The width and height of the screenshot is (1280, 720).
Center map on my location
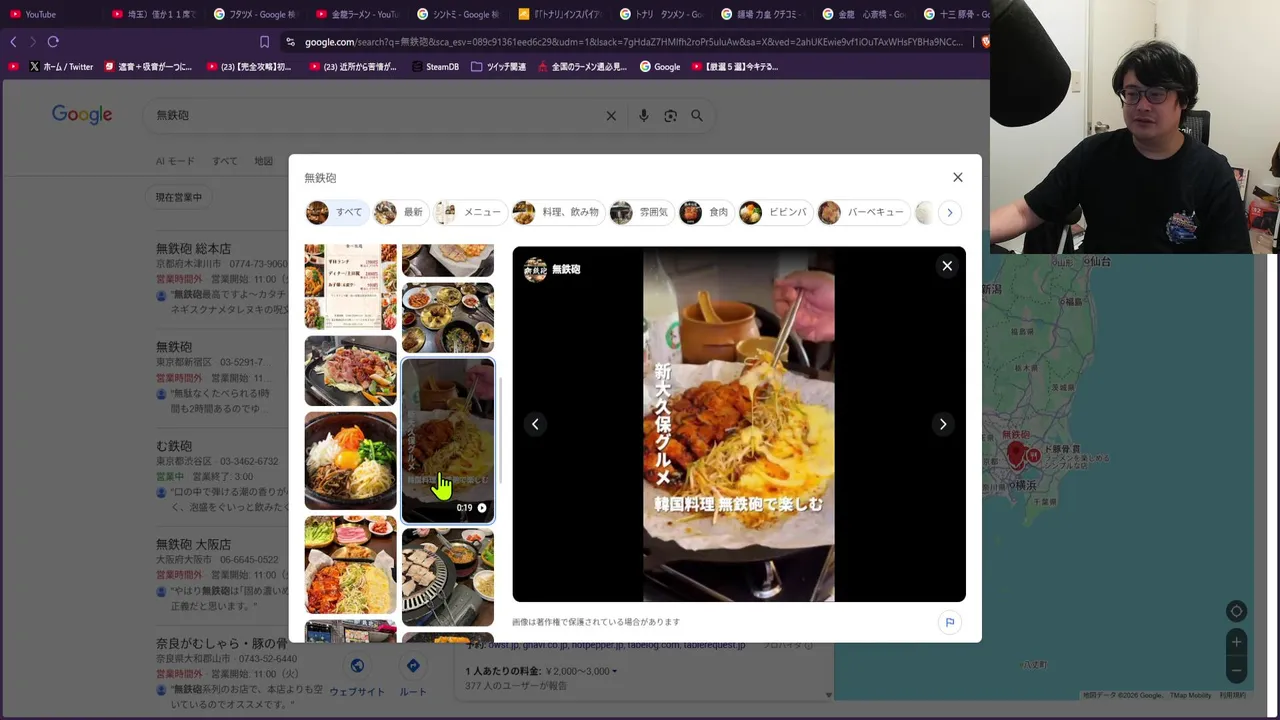tap(1236, 611)
